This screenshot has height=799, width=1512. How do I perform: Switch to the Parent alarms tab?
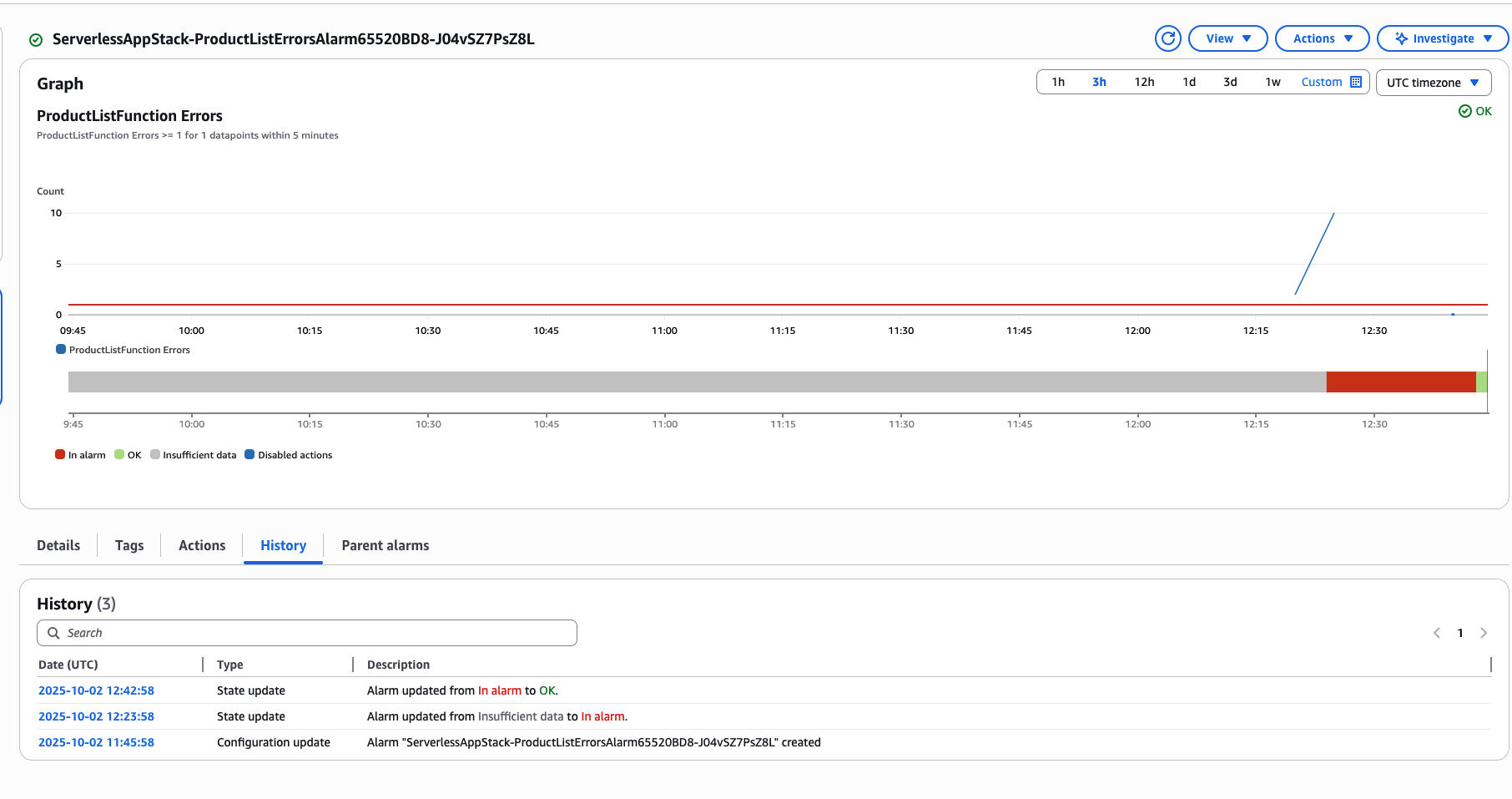(x=386, y=545)
